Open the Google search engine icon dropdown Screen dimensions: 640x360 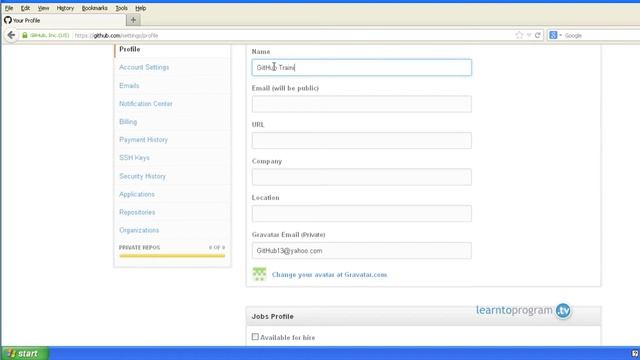pos(555,36)
